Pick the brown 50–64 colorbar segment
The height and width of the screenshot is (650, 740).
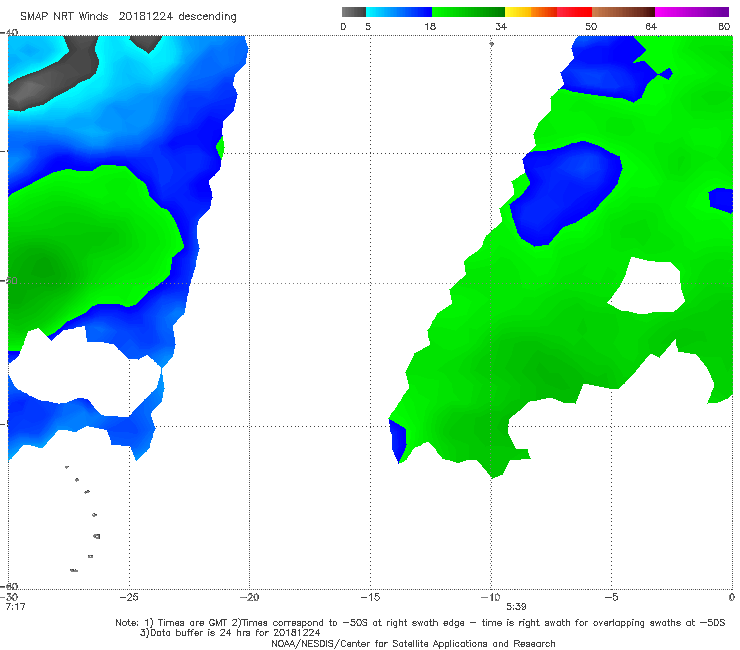(623, 12)
